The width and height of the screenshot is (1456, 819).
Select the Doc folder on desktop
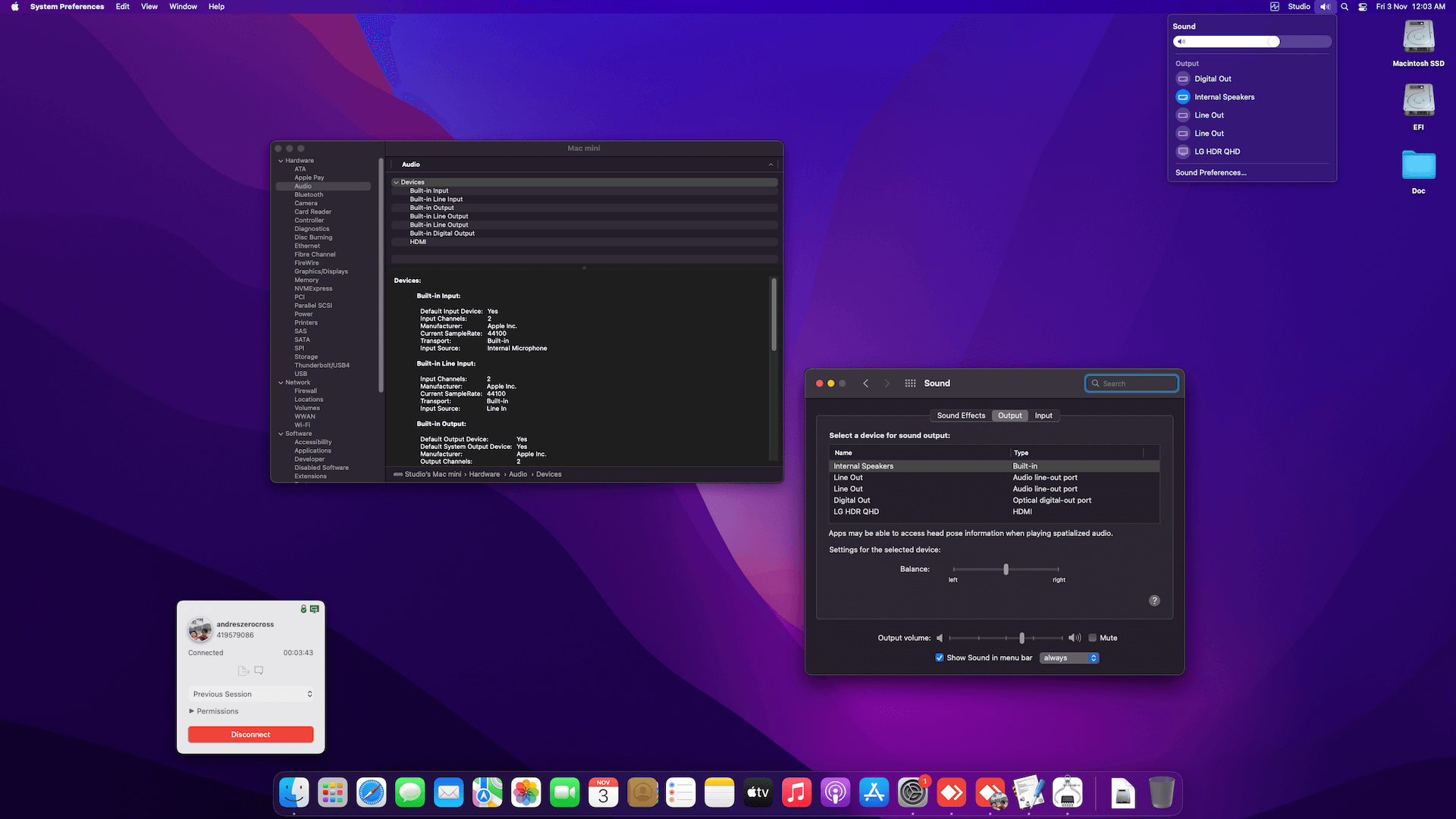[x=1418, y=172]
